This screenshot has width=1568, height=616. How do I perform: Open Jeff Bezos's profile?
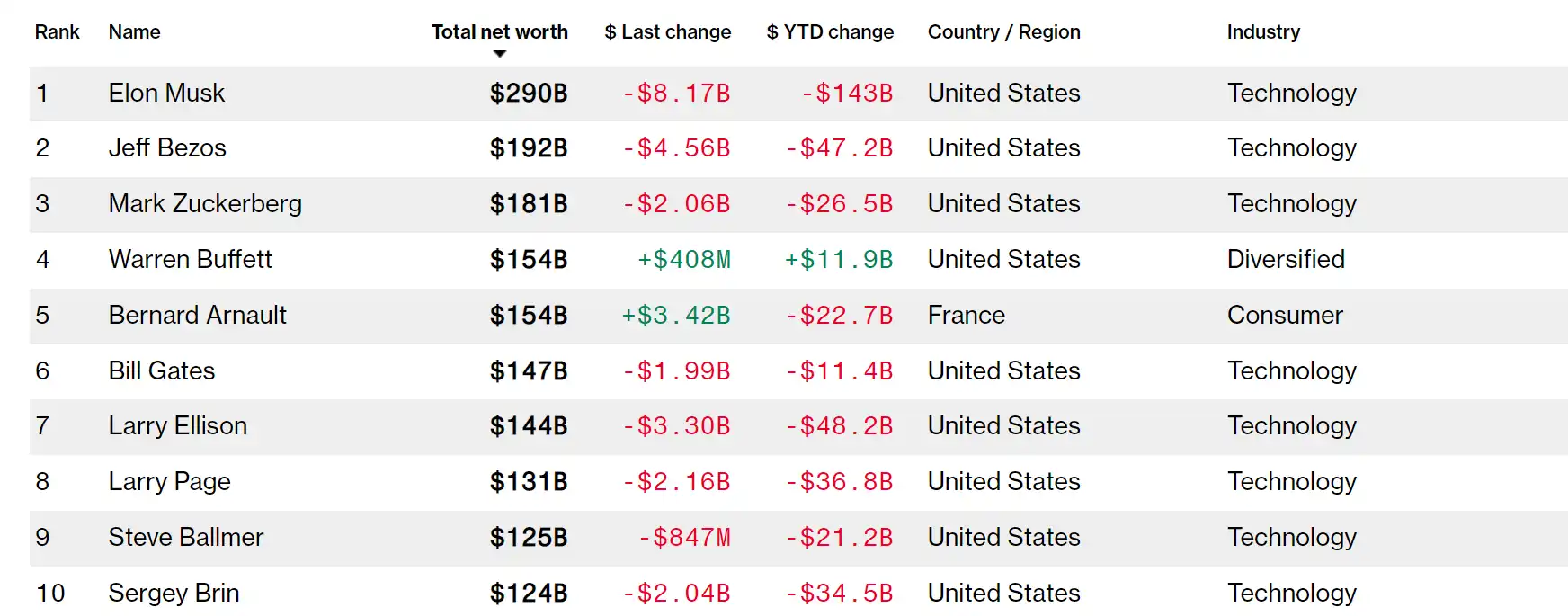coord(167,148)
